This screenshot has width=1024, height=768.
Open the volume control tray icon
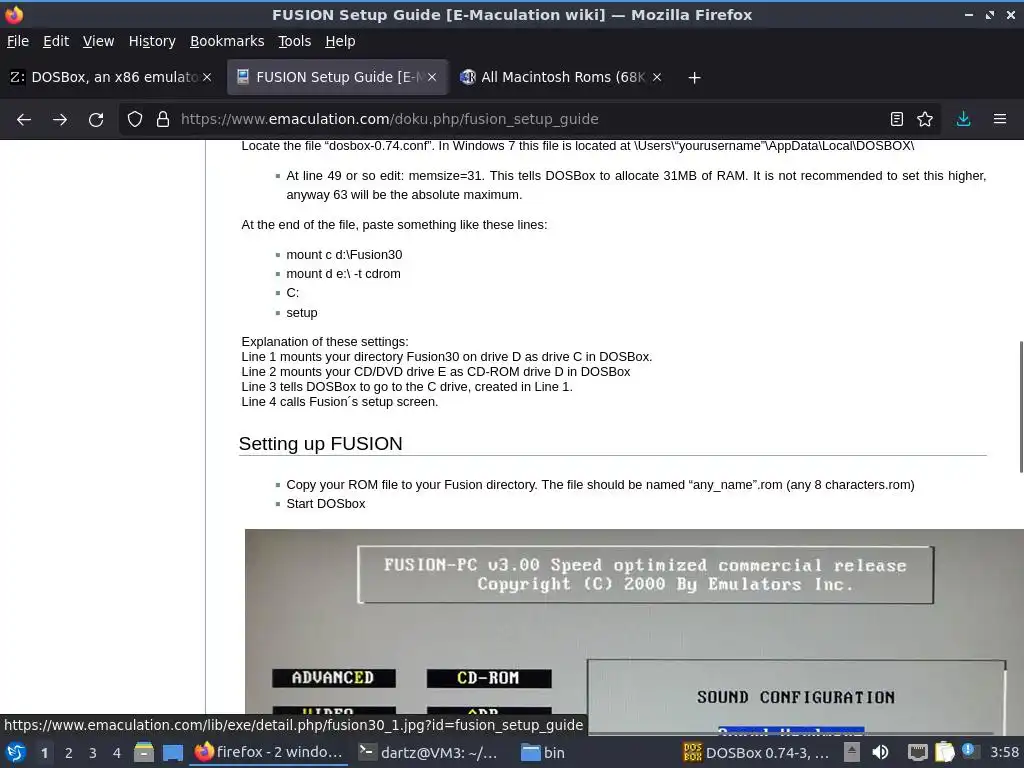(880, 752)
